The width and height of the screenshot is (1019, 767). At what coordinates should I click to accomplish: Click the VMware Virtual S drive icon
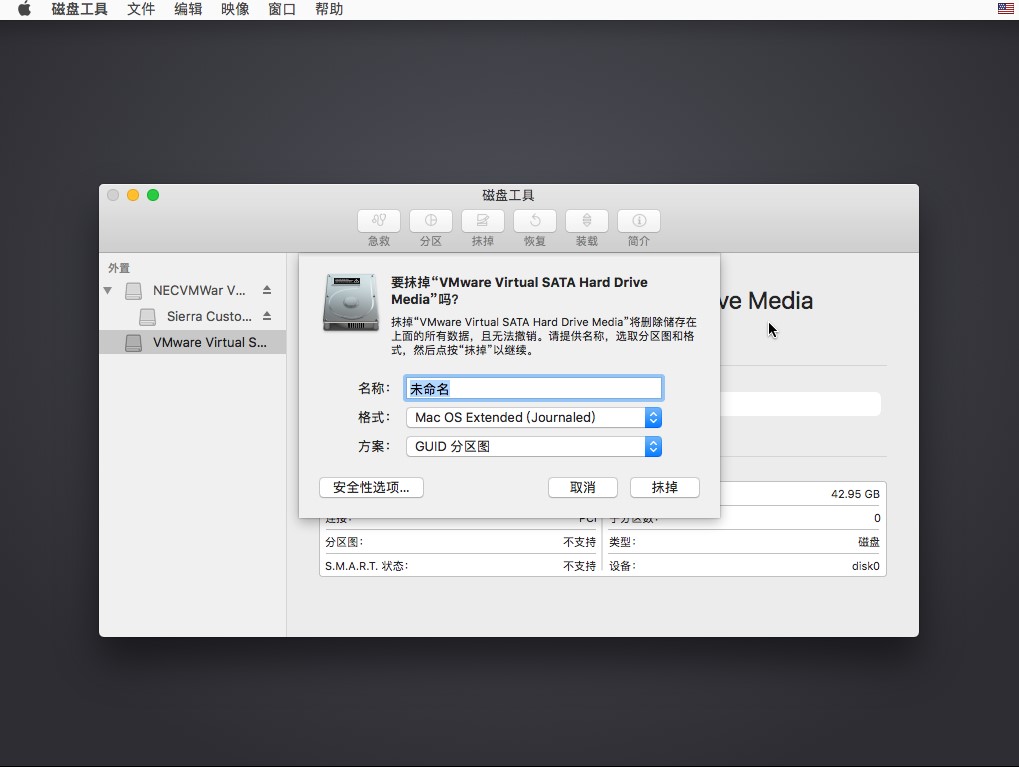[x=133, y=343]
